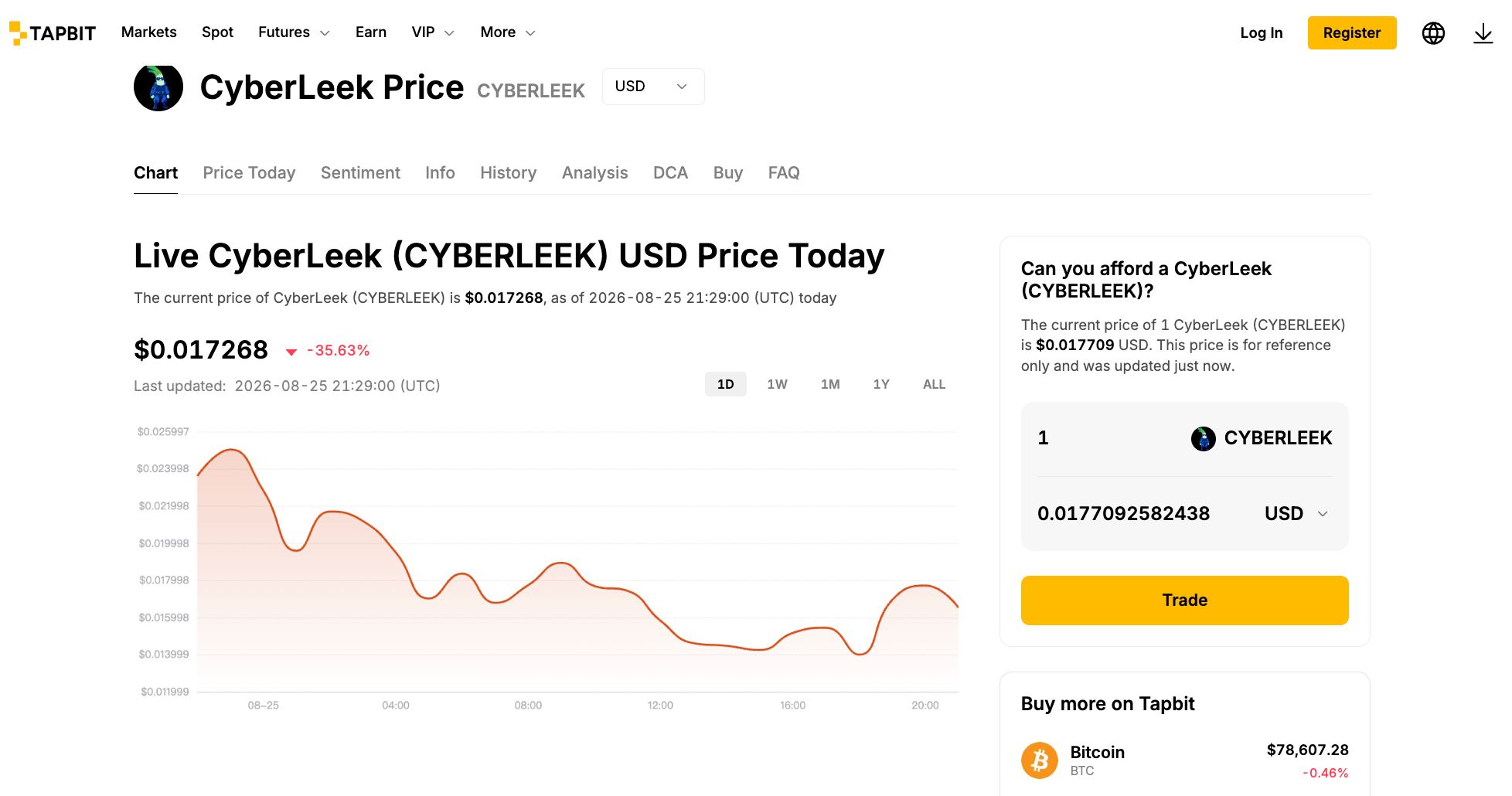Click the Bitcoin orange coin icon
This screenshot has width=1512, height=796.
click(x=1040, y=760)
